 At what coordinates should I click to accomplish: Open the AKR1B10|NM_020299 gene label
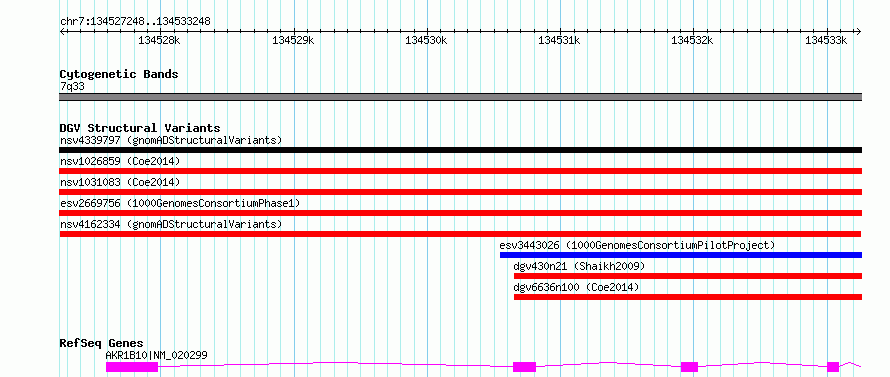coord(157,355)
